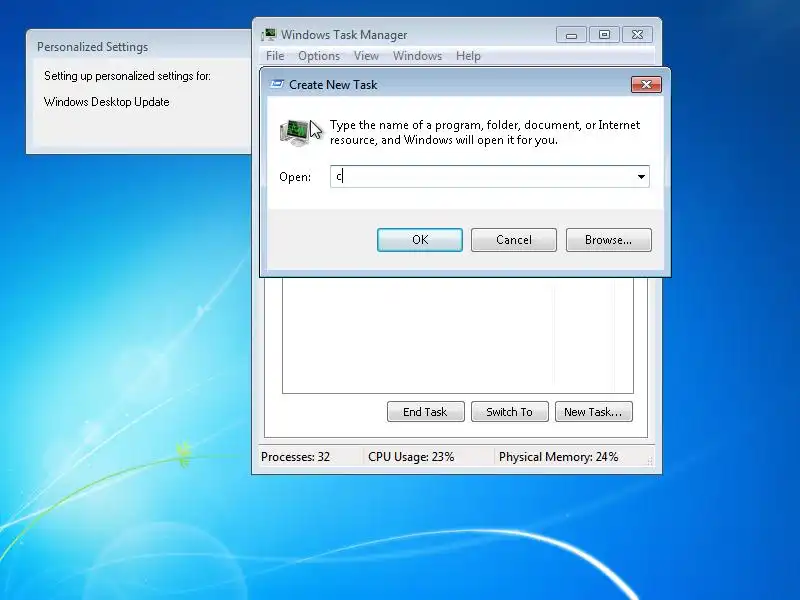This screenshot has width=800, height=600.
Task: Click the New Task... button
Action: click(593, 412)
